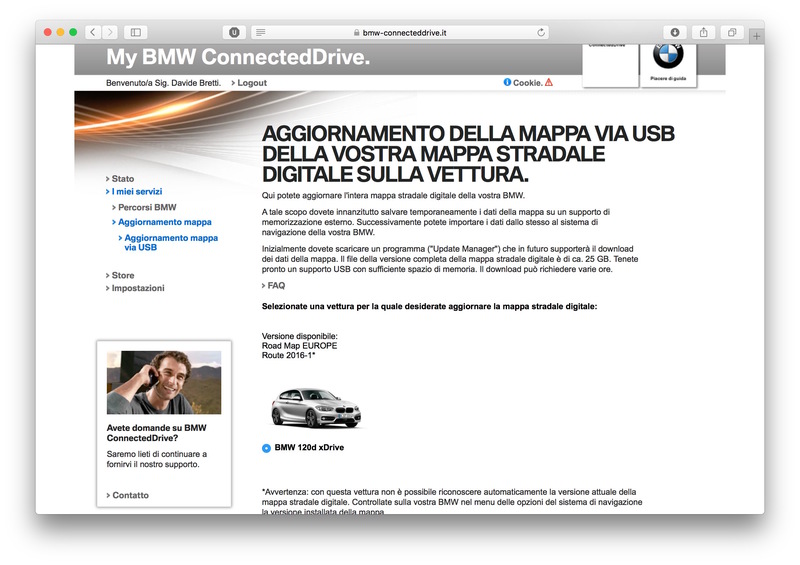The height and width of the screenshot is (565, 800).
Task: Open I miei servizi in sidebar
Action: click(137, 191)
